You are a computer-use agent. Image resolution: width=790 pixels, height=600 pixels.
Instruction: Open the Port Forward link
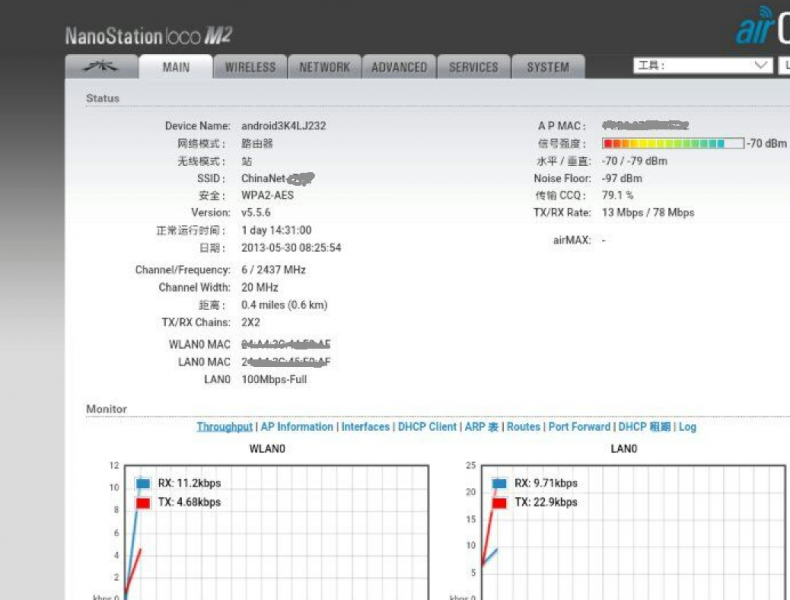[579, 427]
